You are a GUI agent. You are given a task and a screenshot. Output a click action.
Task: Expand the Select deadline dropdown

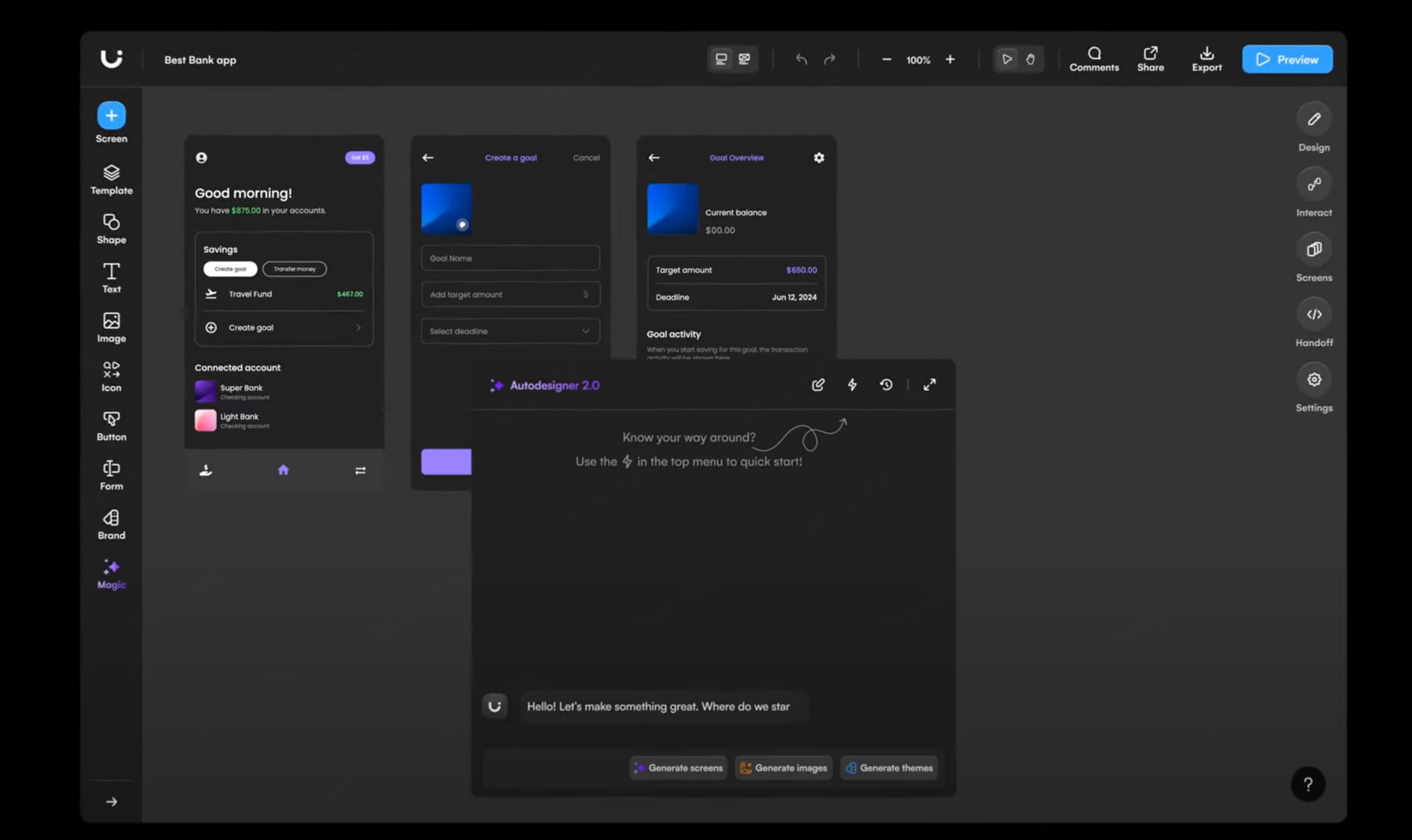coord(585,331)
